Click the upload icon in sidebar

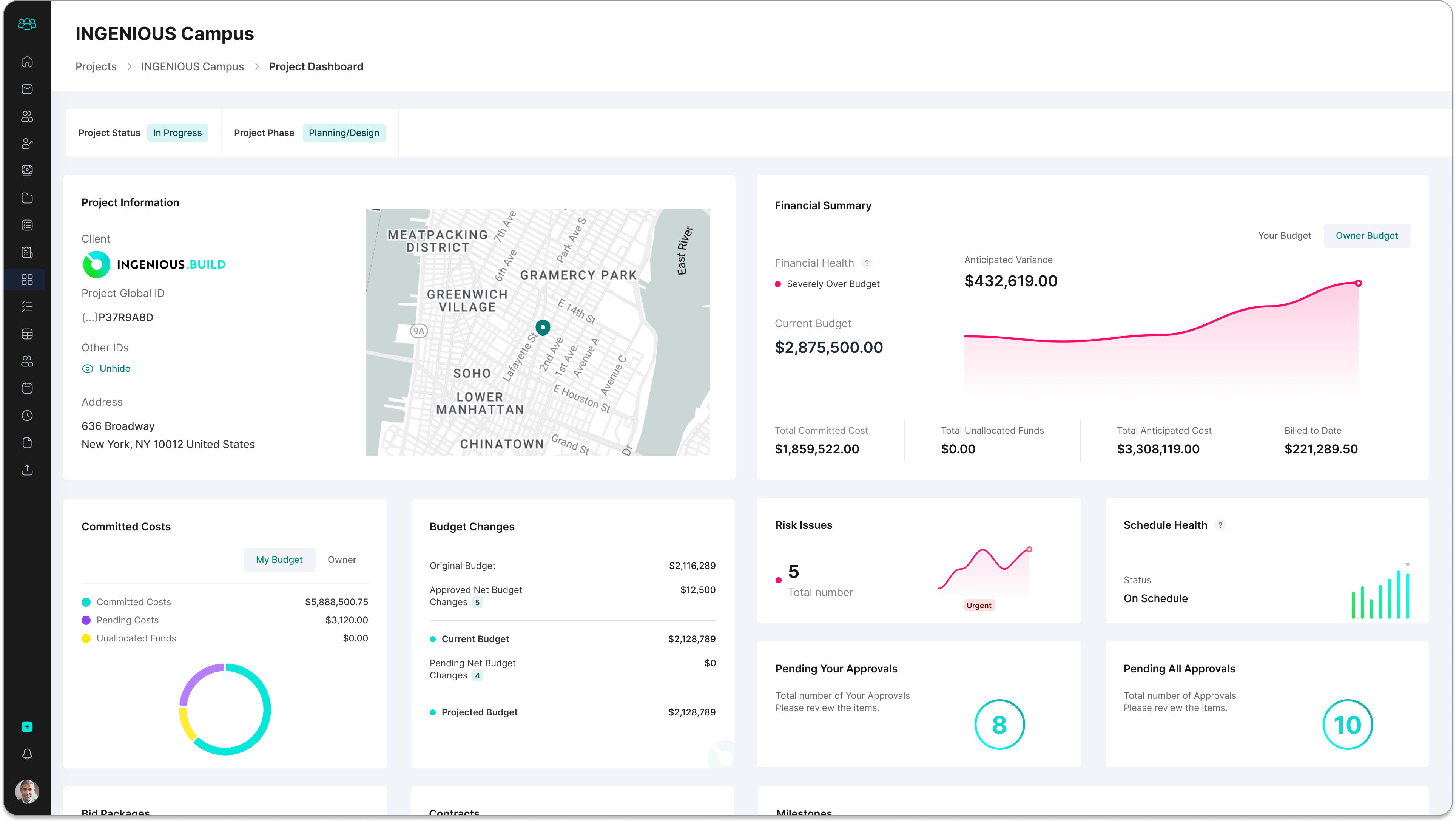coord(27,470)
